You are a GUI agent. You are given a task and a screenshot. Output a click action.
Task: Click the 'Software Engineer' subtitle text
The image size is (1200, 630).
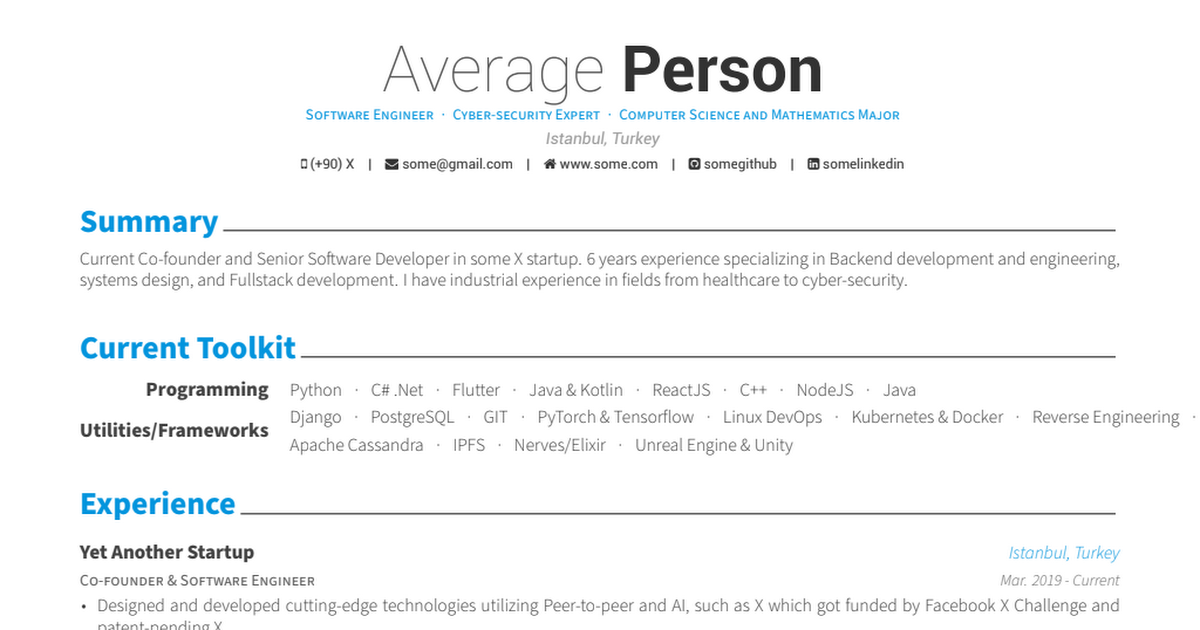369,115
